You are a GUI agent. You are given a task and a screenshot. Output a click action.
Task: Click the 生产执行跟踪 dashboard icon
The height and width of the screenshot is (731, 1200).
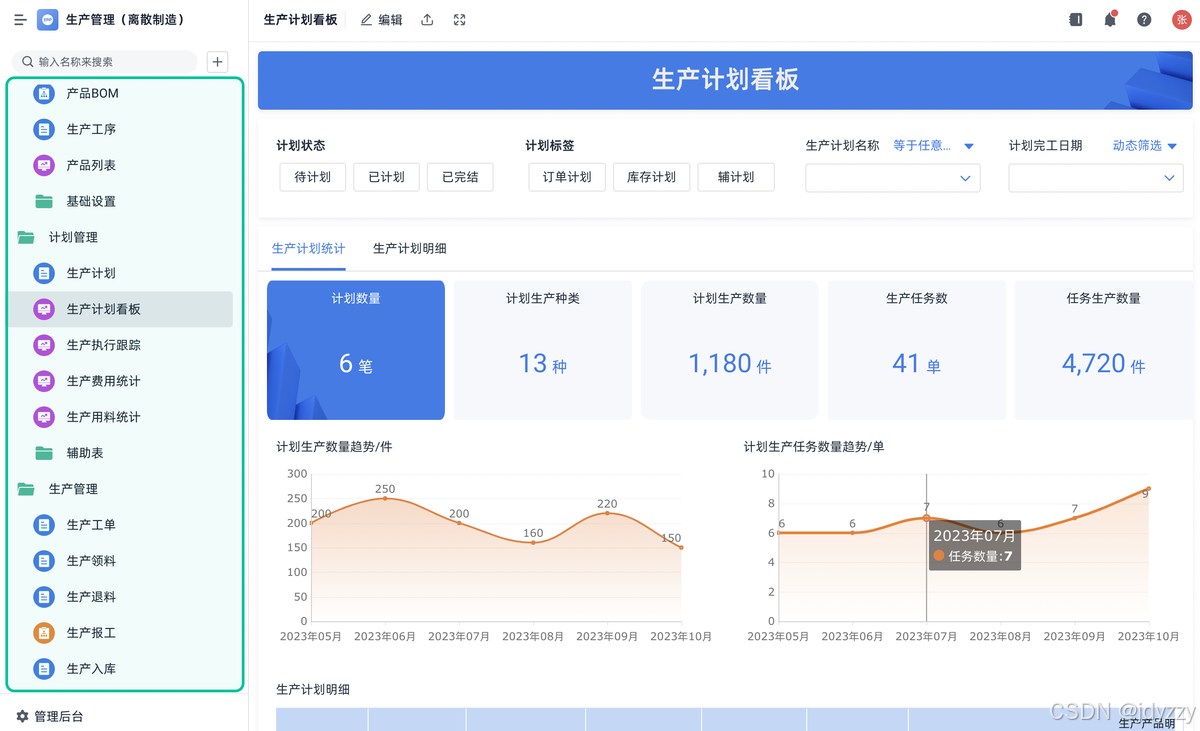(x=44, y=345)
